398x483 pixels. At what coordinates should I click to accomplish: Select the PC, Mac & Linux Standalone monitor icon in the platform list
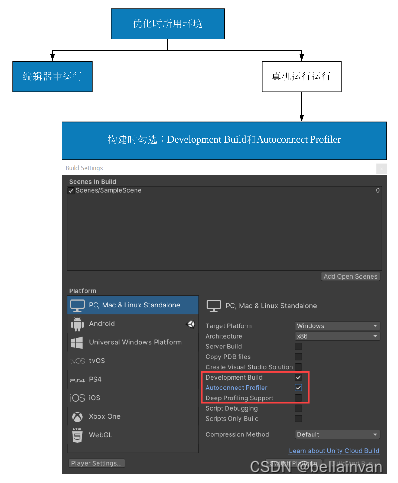(77, 305)
